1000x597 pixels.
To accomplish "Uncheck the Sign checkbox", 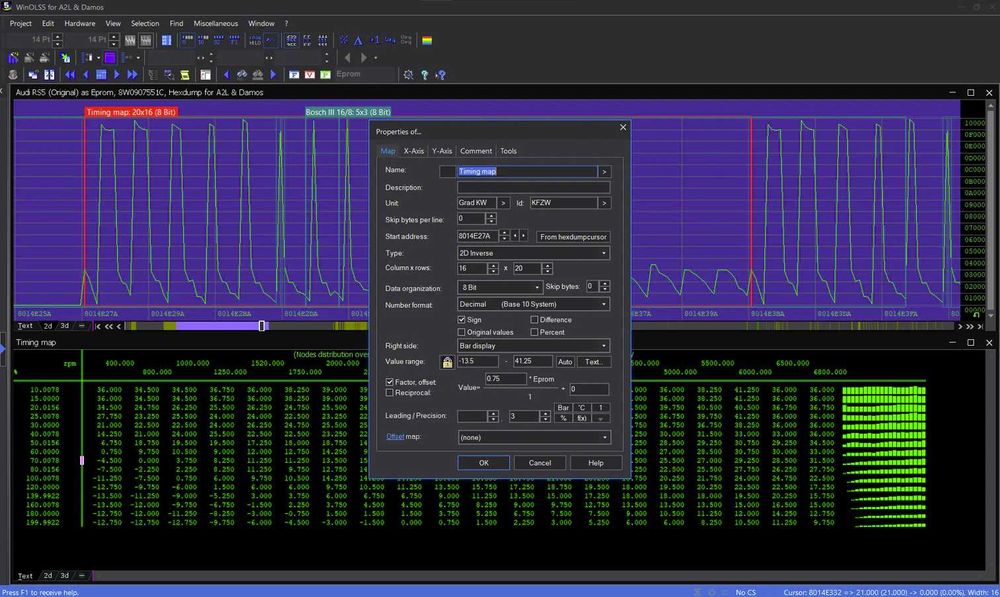I will [462, 320].
